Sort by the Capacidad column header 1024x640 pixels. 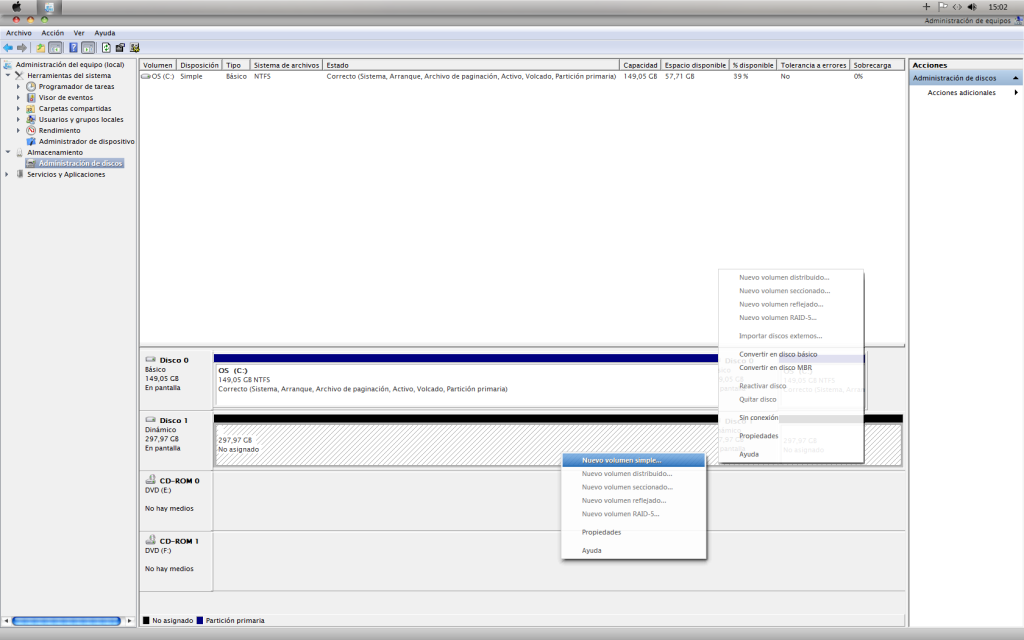tap(640, 65)
